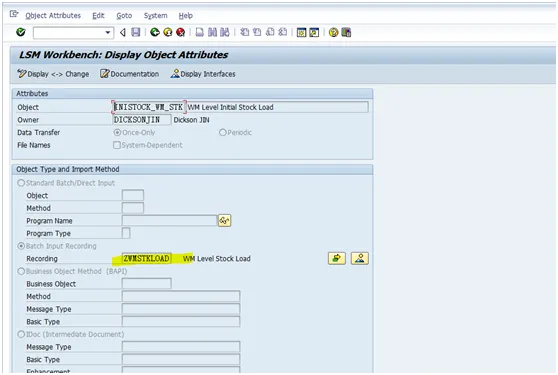Viewport: 558px width, 375px height.
Task: Select Standard Batch/Direct Input radio button
Action: [21, 183]
